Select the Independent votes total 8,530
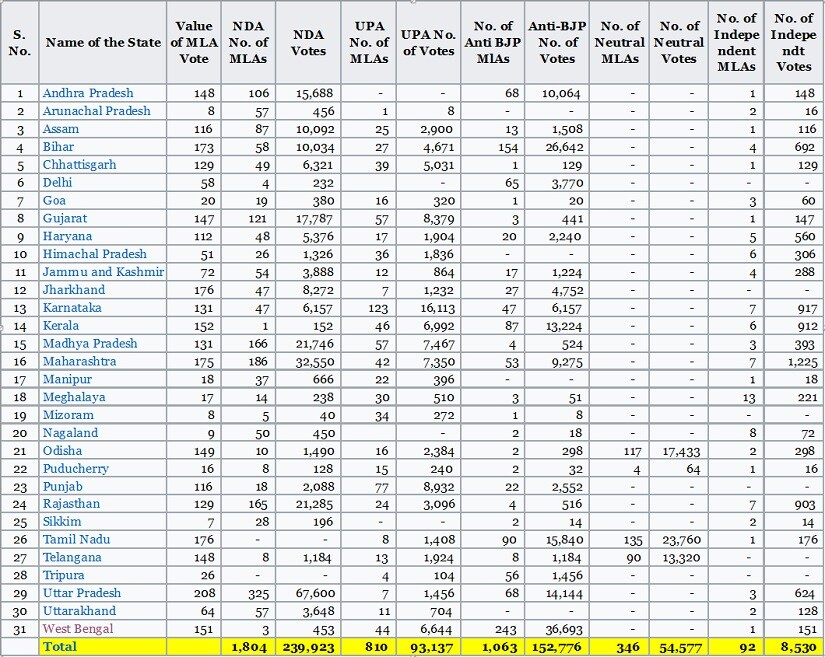 (800, 648)
